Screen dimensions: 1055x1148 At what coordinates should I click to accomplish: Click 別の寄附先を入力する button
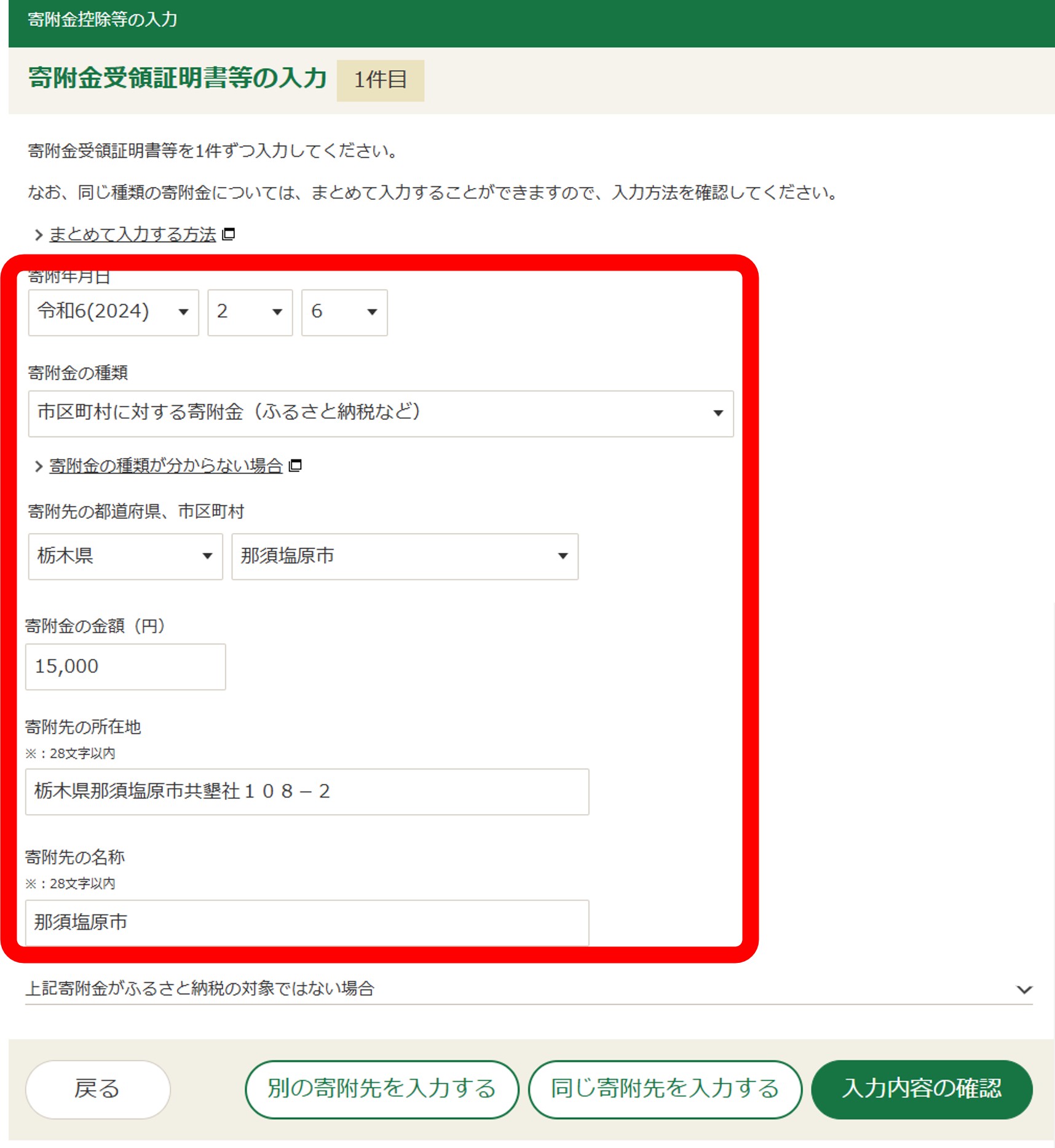(x=382, y=1089)
